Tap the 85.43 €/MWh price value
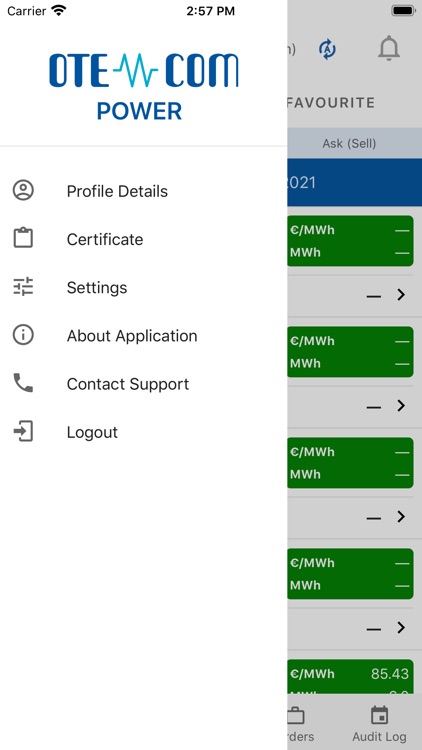This screenshot has width=422, height=750. (390, 673)
